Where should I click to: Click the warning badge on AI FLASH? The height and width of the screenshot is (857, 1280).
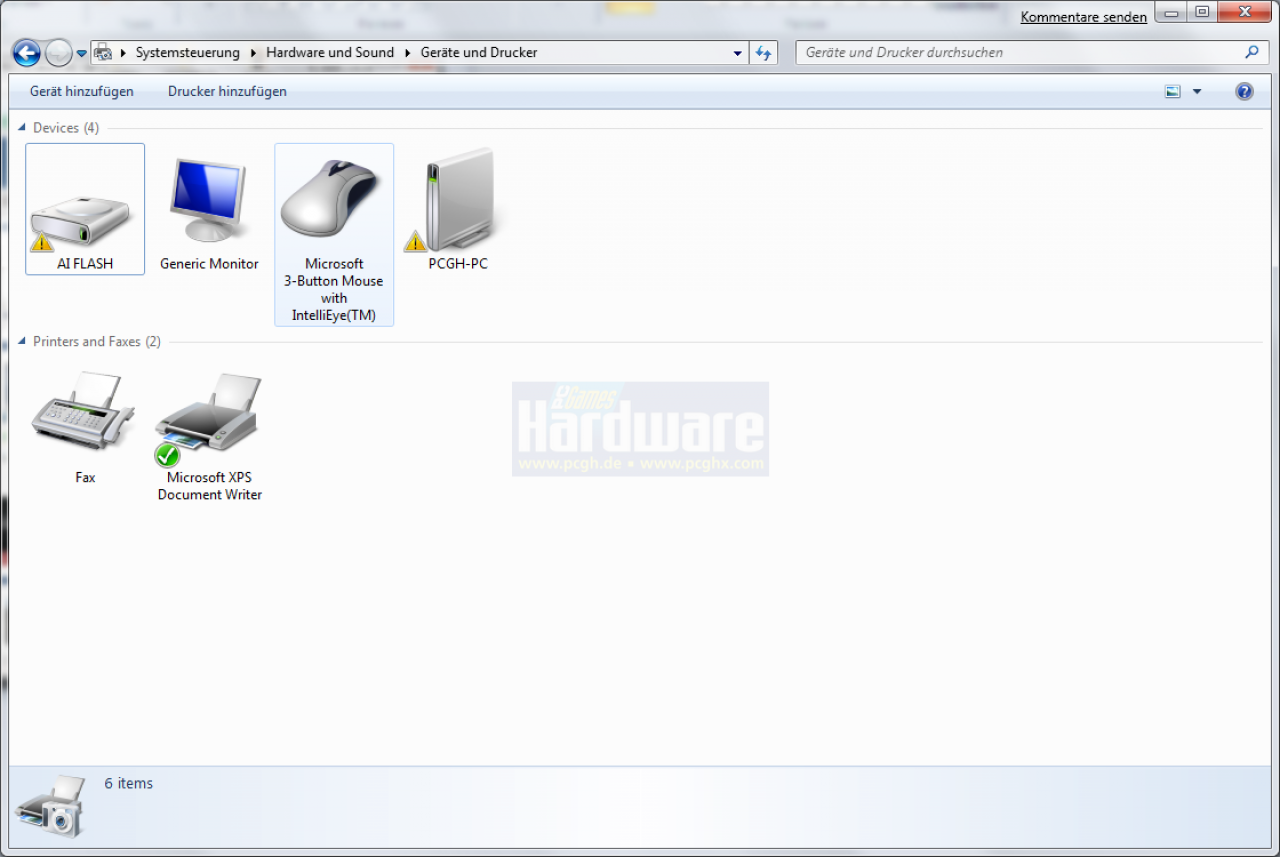tap(41, 241)
